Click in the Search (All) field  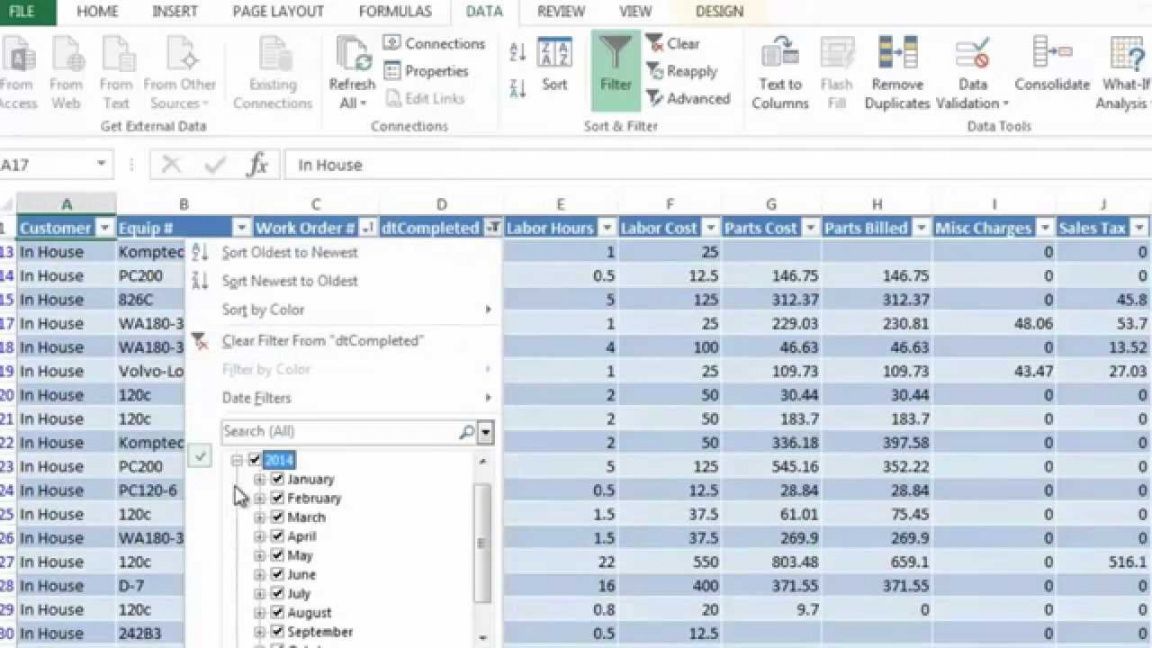[x=340, y=431]
